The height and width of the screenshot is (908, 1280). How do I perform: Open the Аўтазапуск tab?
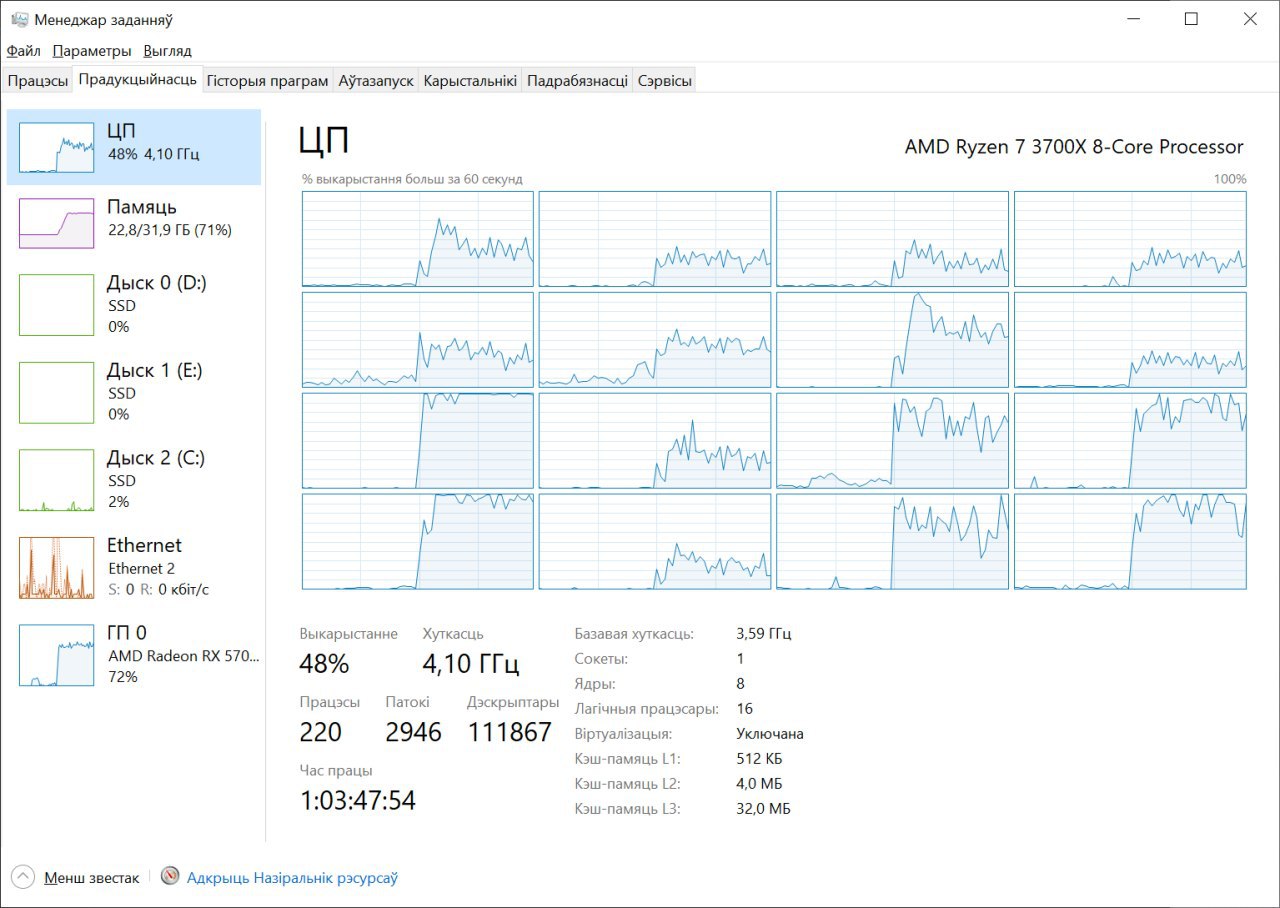[x=376, y=81]
